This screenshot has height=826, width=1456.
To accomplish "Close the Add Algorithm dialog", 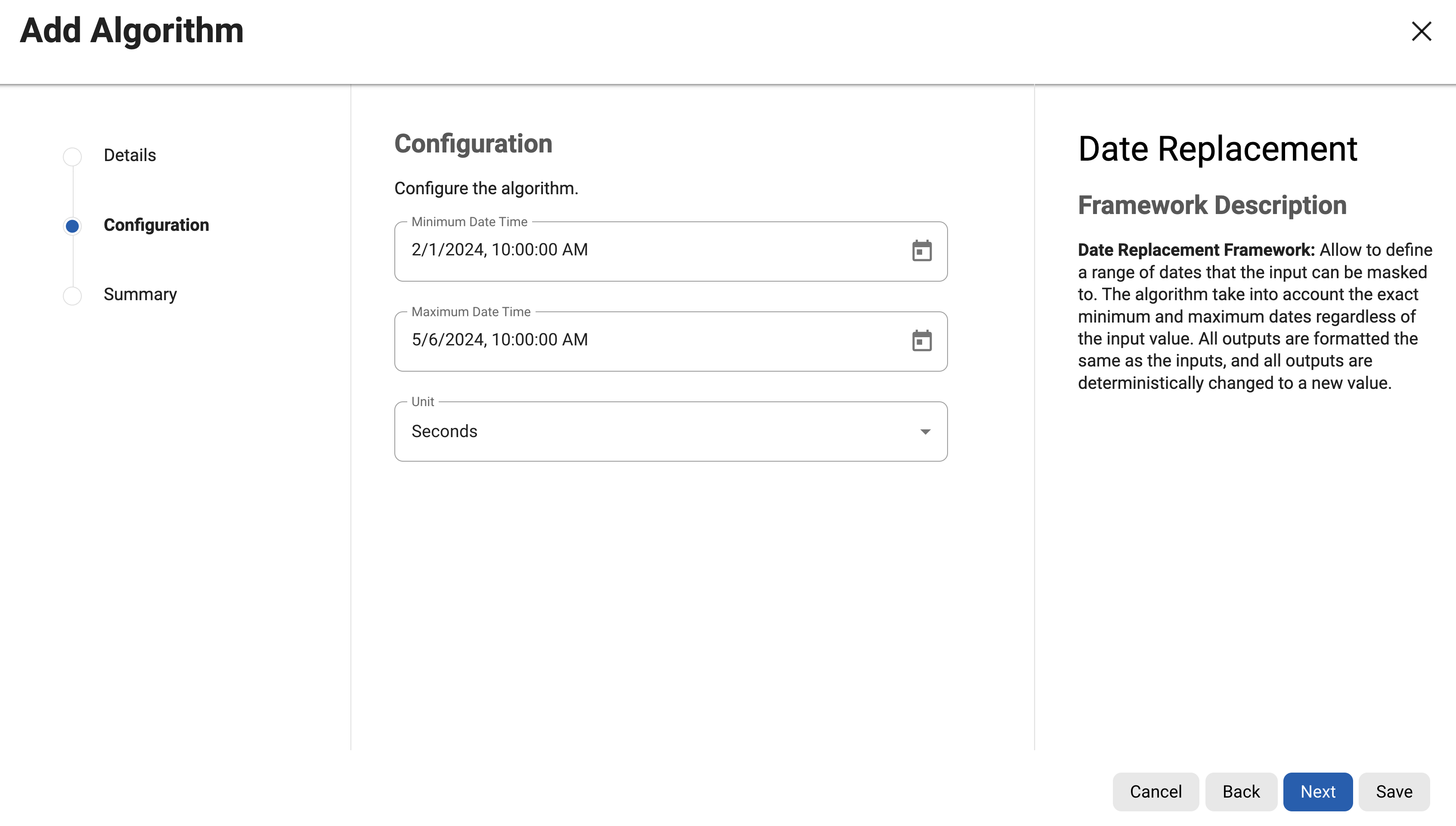I will tap(1422, 32).
